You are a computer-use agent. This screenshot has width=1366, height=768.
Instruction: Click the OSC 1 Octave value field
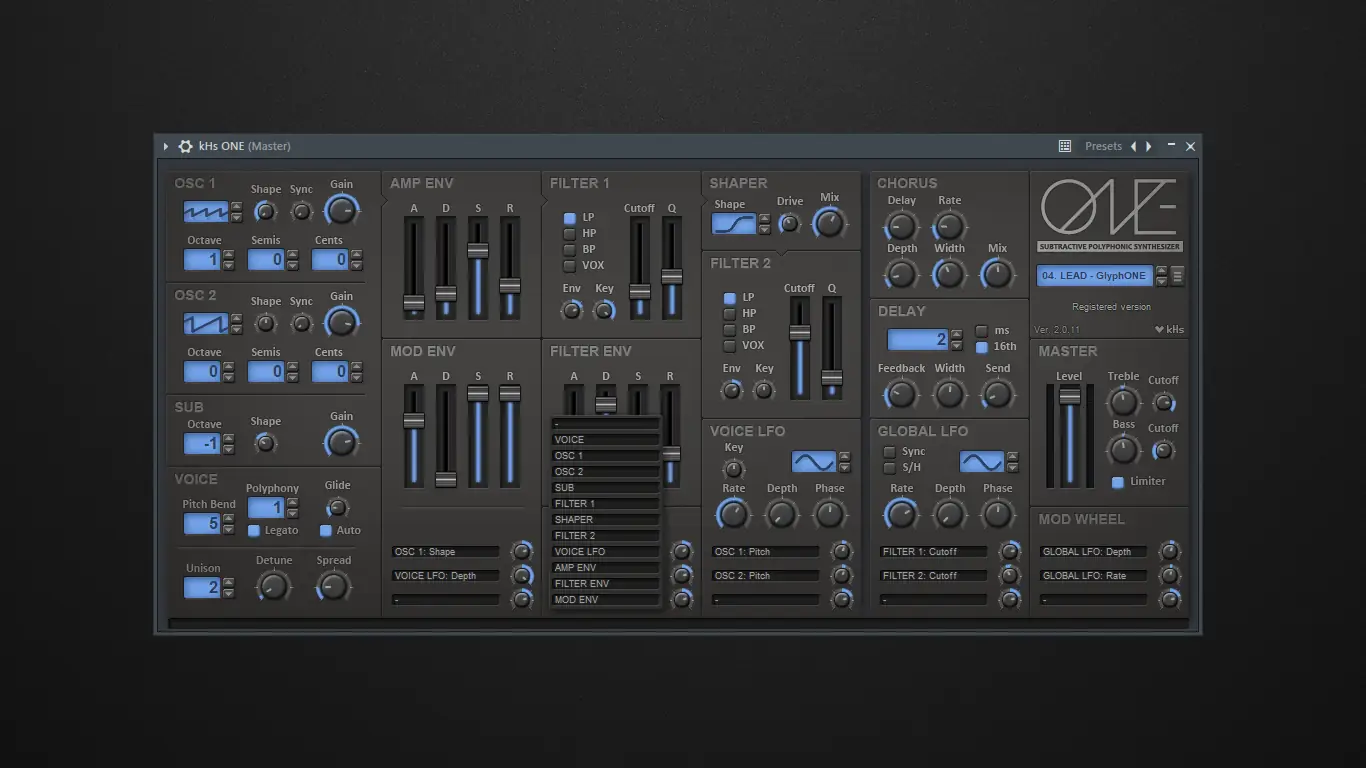[202, 260]
